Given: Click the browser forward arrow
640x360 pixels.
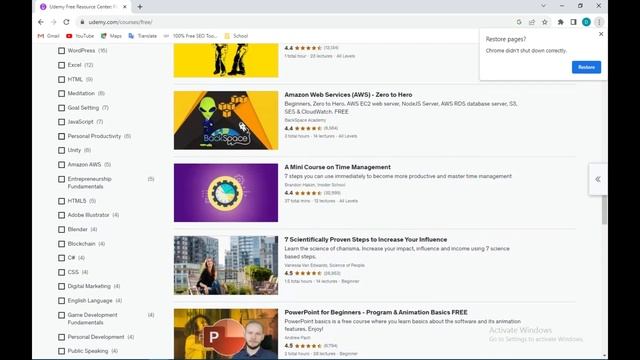Looking at the screenshot, I should click(x=53, y=22).
